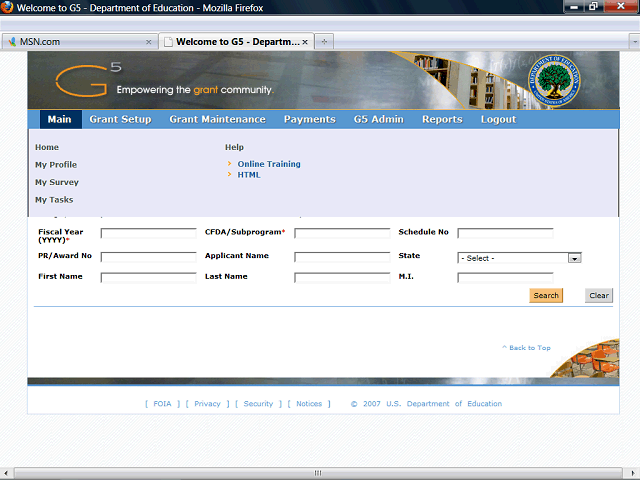Open the Notices footer link

309,404
